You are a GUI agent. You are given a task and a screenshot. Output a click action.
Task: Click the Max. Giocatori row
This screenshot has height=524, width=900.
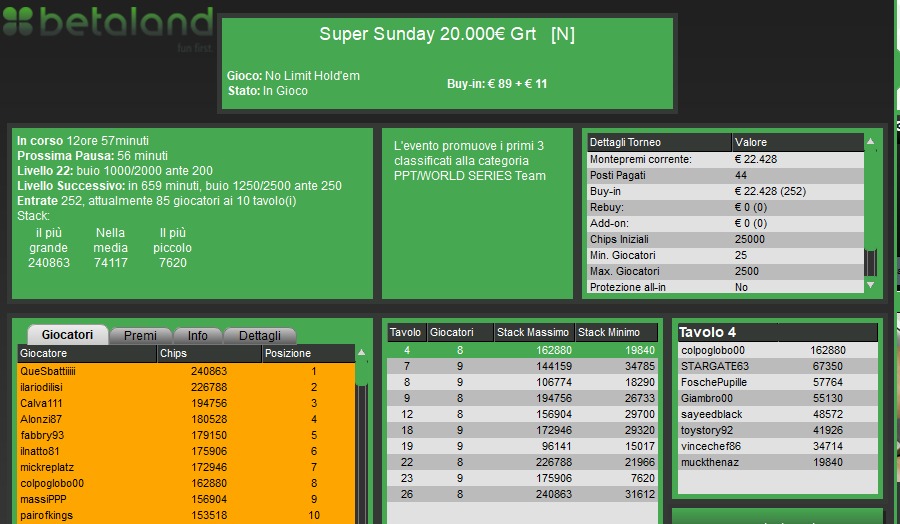[726, 271]
